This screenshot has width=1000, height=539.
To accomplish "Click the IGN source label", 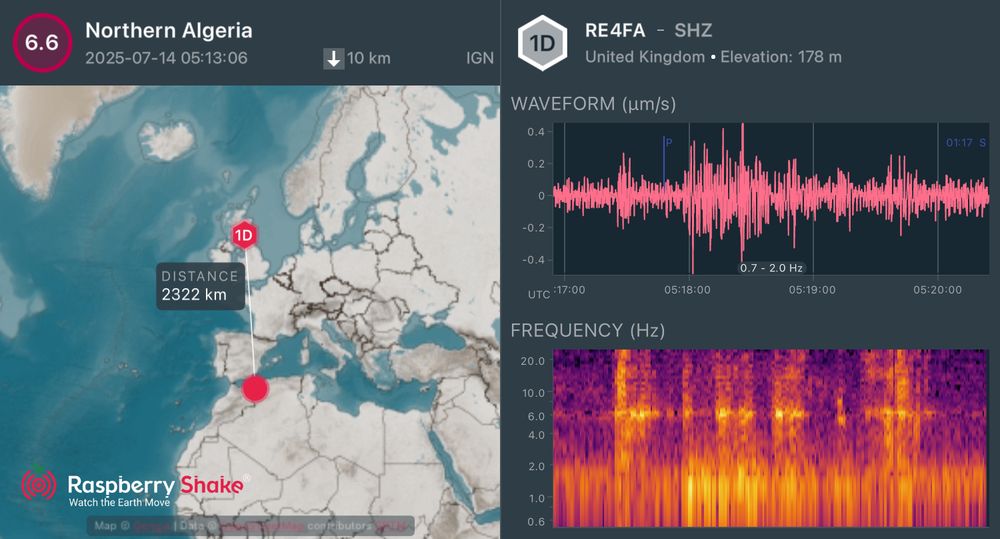I will click(x=480, y=58).
